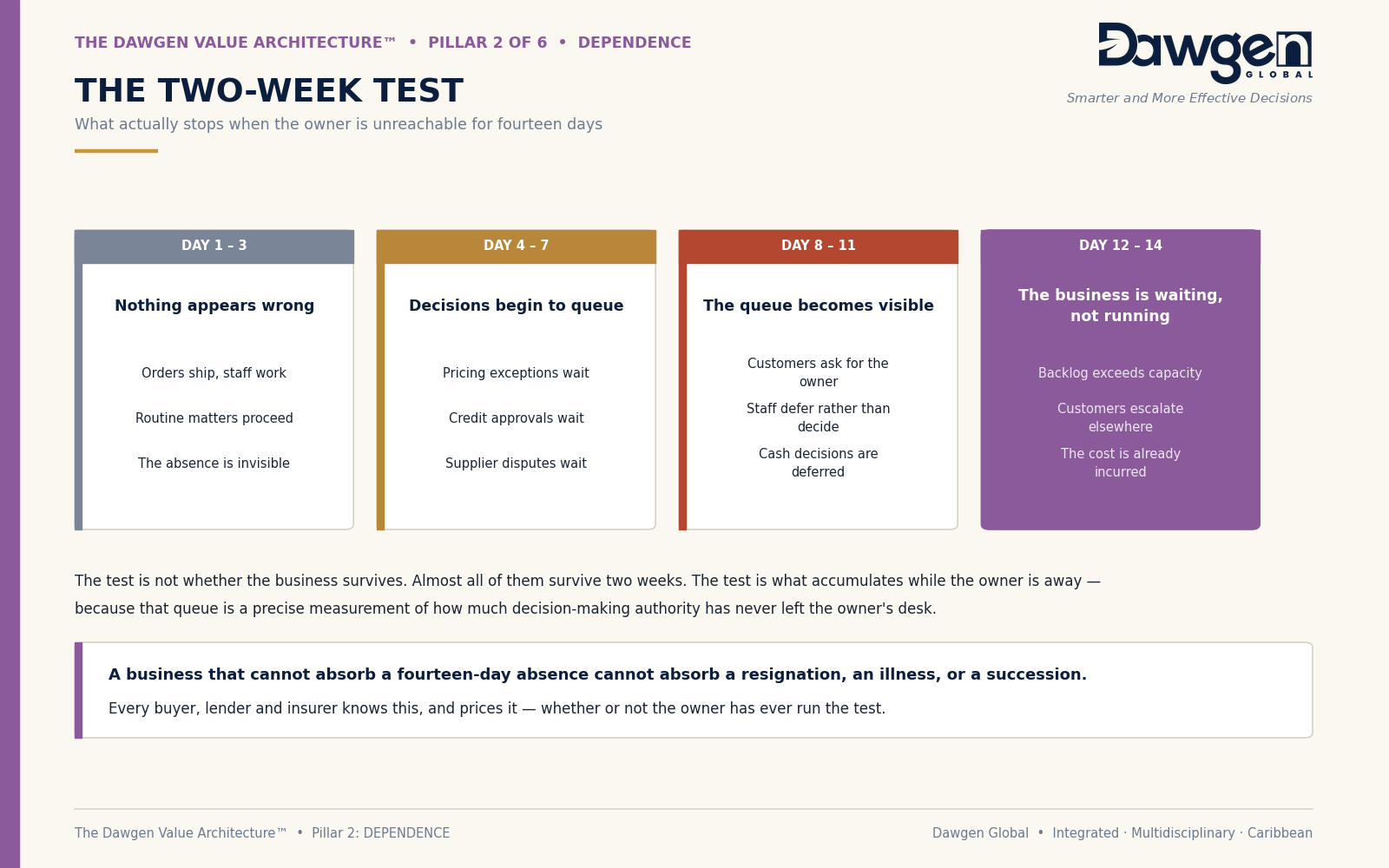This screenshot has height=868, width=1389.
Task: Click the gold underline accent below the subtitle
Action: click(x=116, y=151)
